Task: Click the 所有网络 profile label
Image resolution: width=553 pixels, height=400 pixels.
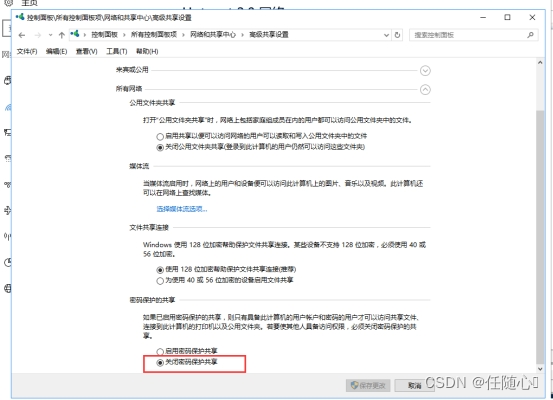Action: coord(129,89)
